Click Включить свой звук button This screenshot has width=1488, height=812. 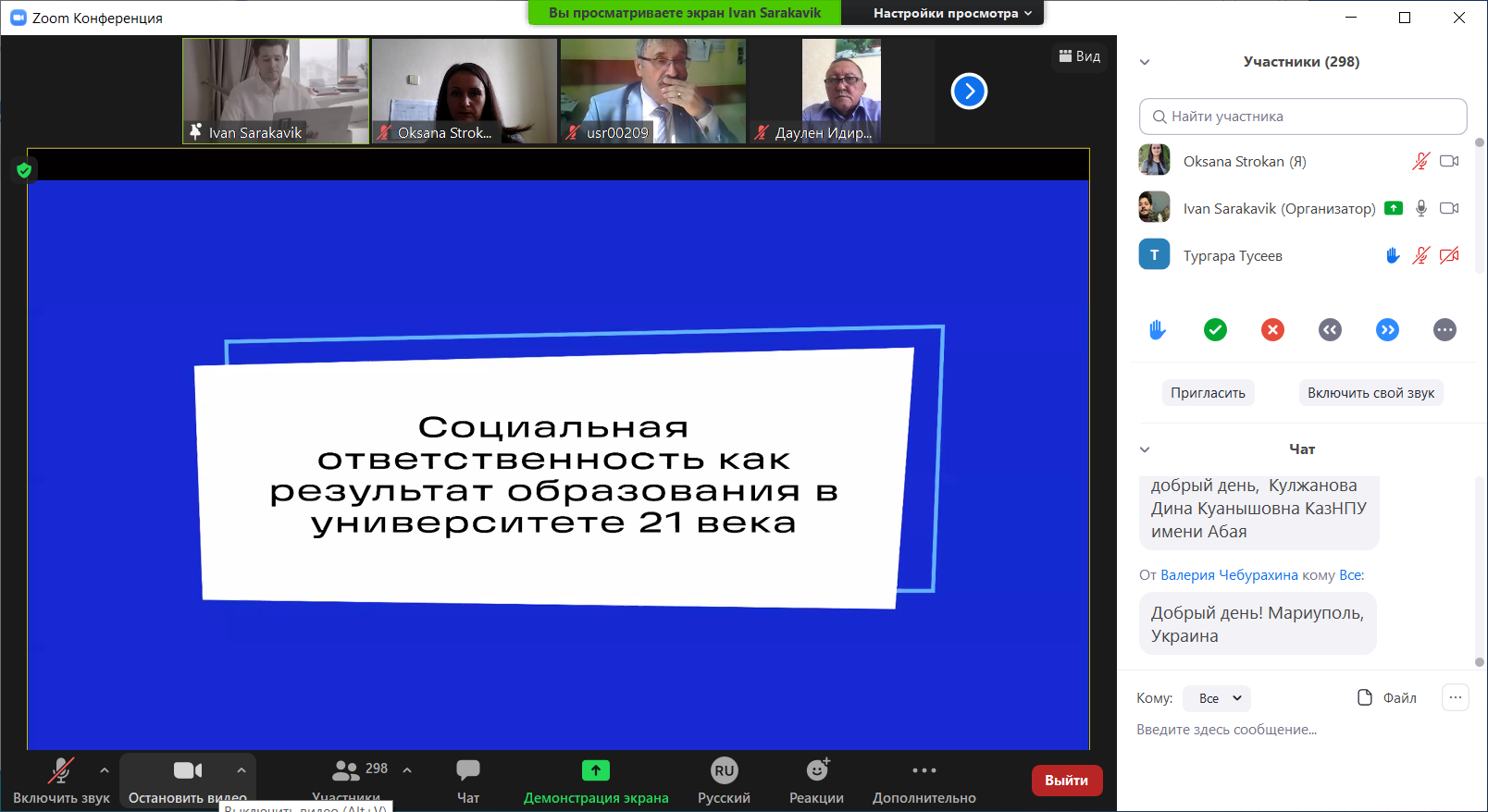(x=1370, y=393)
